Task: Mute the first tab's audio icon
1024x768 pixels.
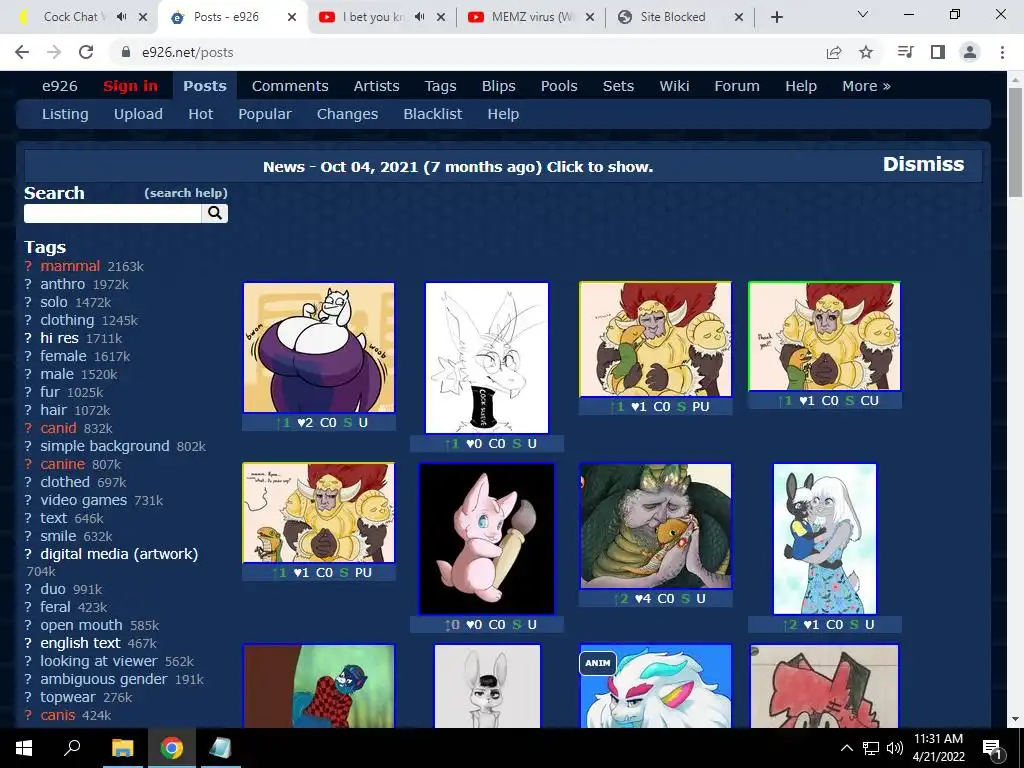Action: [x=121, y=17]
